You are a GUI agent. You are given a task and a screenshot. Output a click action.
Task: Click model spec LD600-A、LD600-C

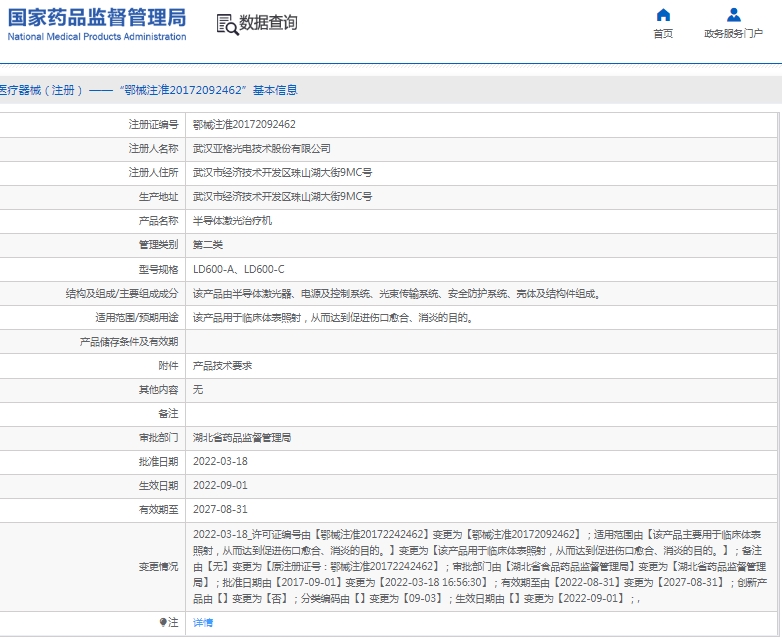click(239, 269)
